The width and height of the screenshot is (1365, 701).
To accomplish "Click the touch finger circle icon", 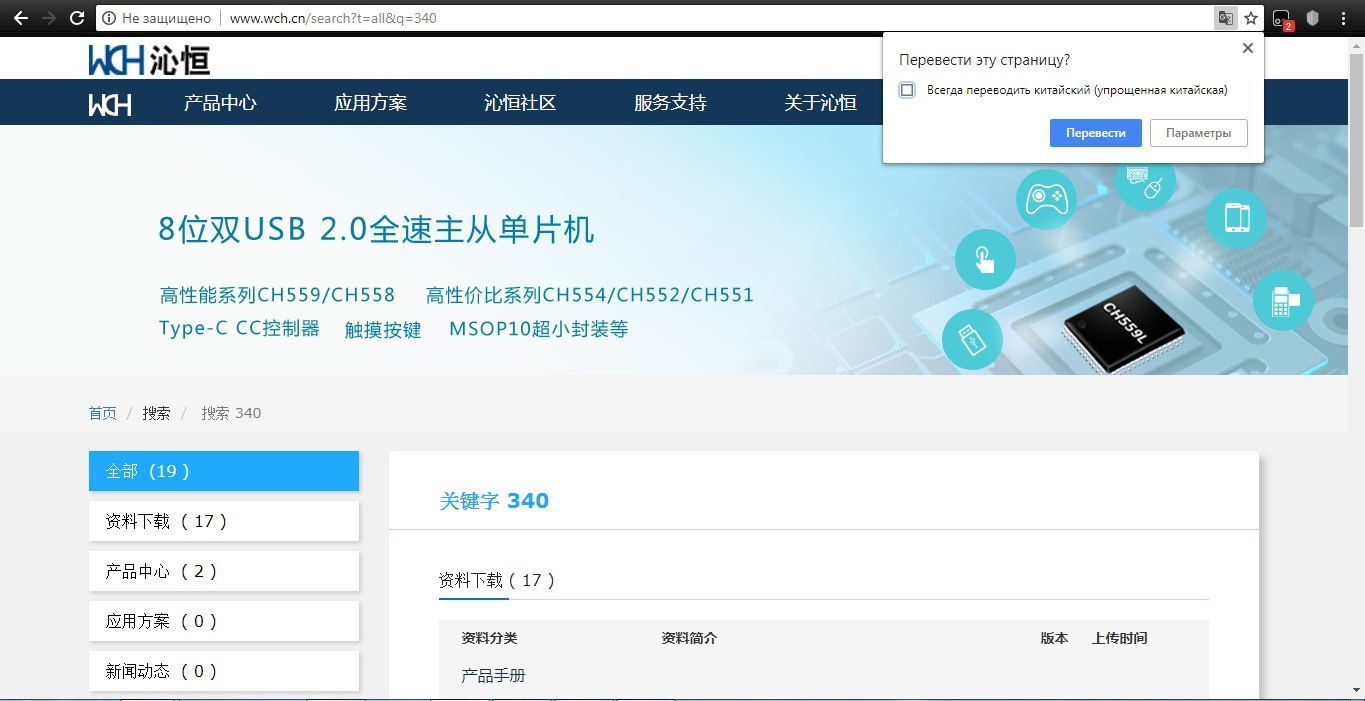I will tap(985, 259).
